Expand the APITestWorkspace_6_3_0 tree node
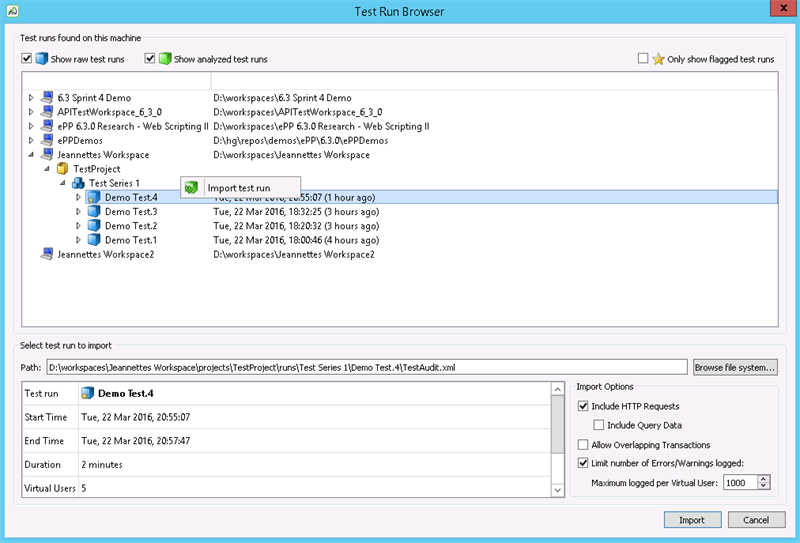The image size is (800, 543). [31, 113]
